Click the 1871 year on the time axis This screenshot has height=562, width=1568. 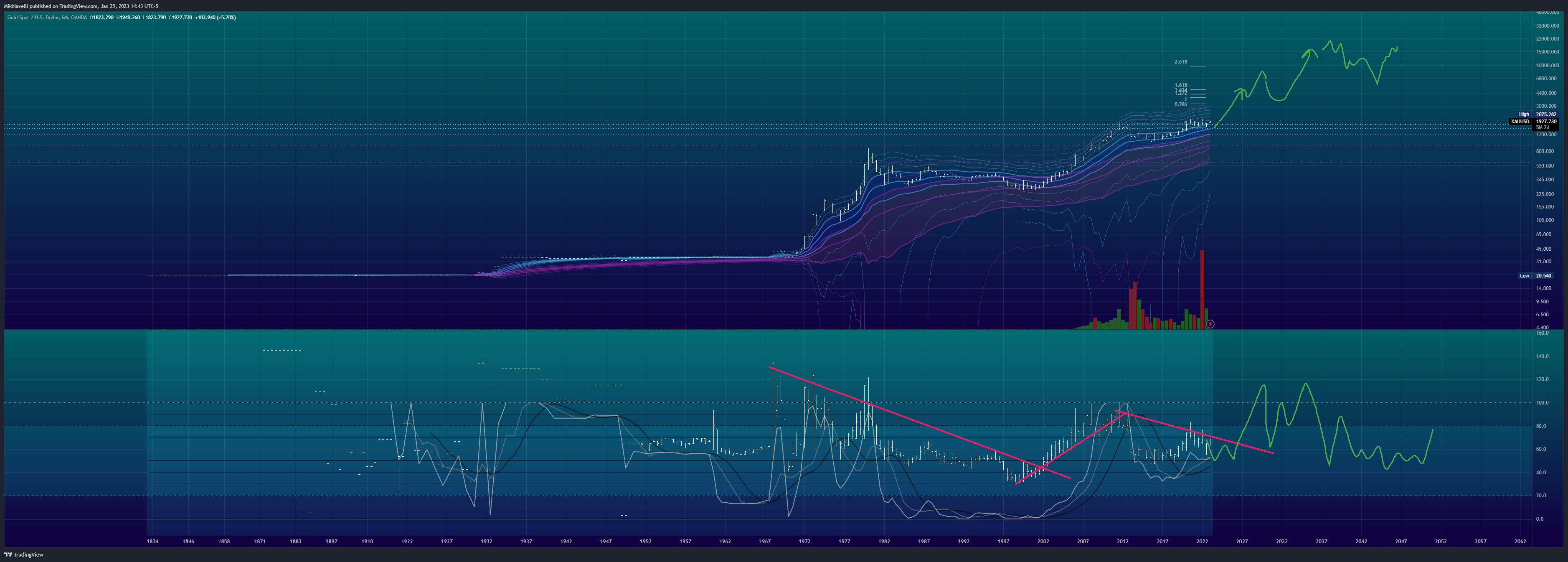[x=260, y=541]
